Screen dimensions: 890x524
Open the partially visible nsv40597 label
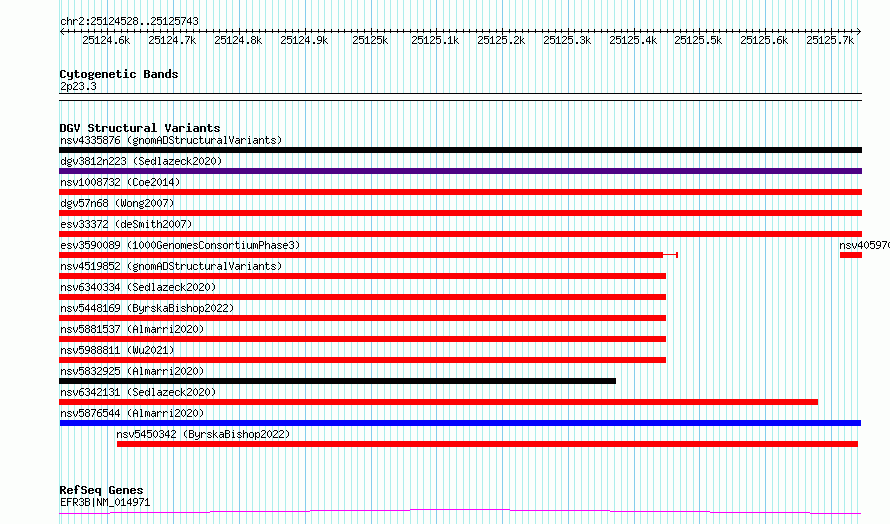click(864, 245)
